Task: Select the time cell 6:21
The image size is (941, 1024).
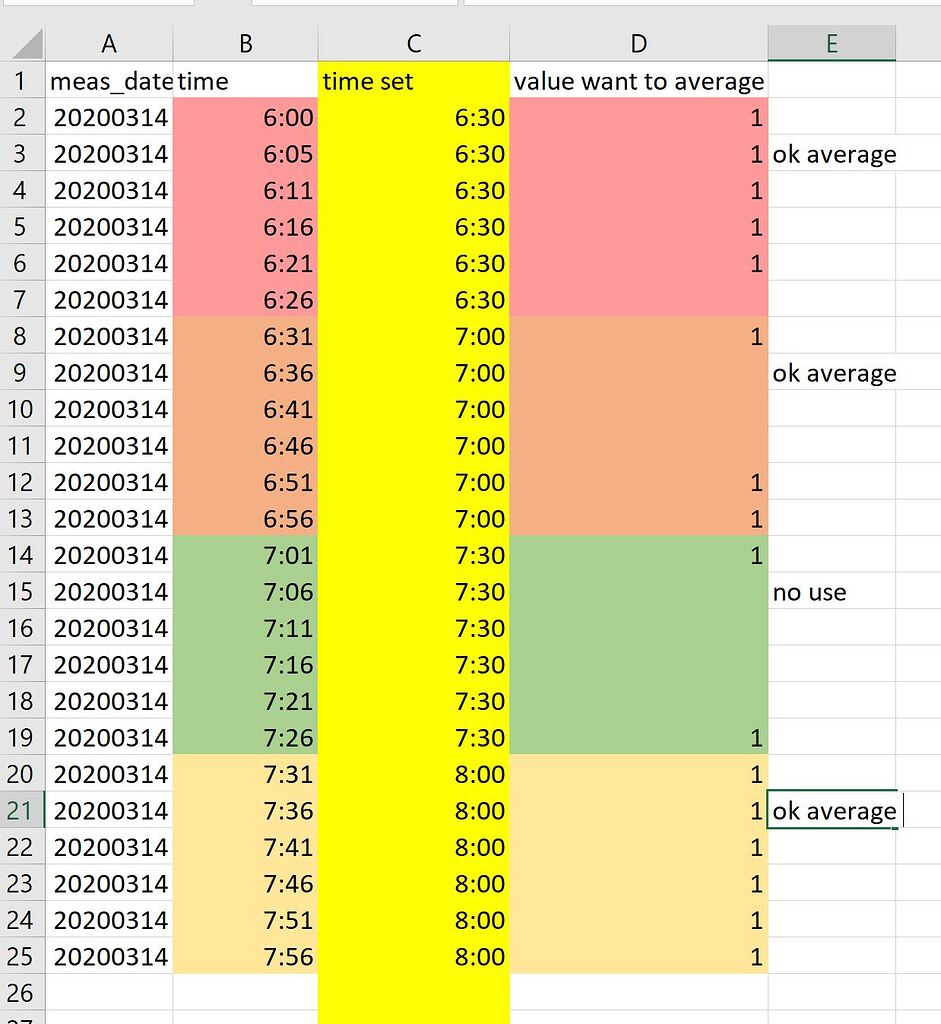Action: 246,263
